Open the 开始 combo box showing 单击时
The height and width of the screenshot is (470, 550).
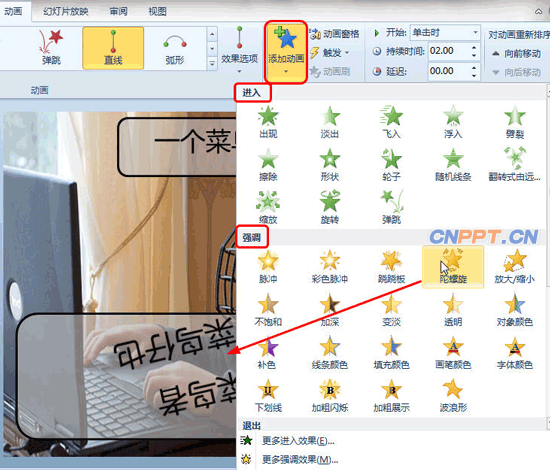pyautogui.click(x=445, y=33)
